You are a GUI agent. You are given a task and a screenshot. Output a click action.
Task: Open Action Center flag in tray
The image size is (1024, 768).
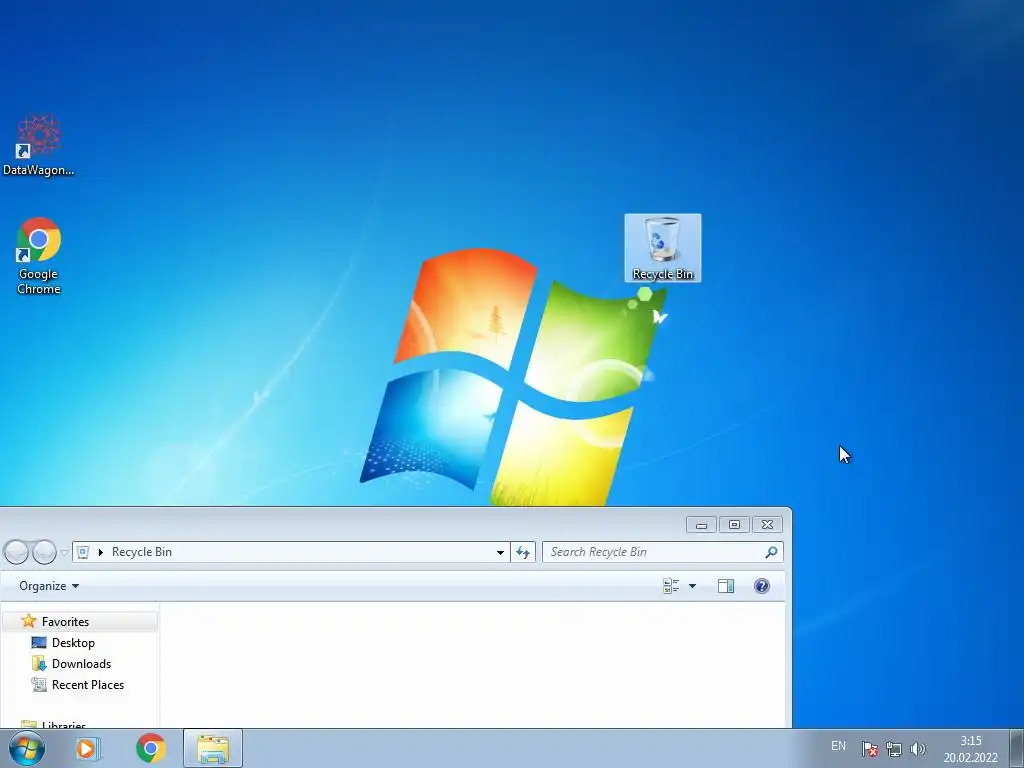coord(869,749)
